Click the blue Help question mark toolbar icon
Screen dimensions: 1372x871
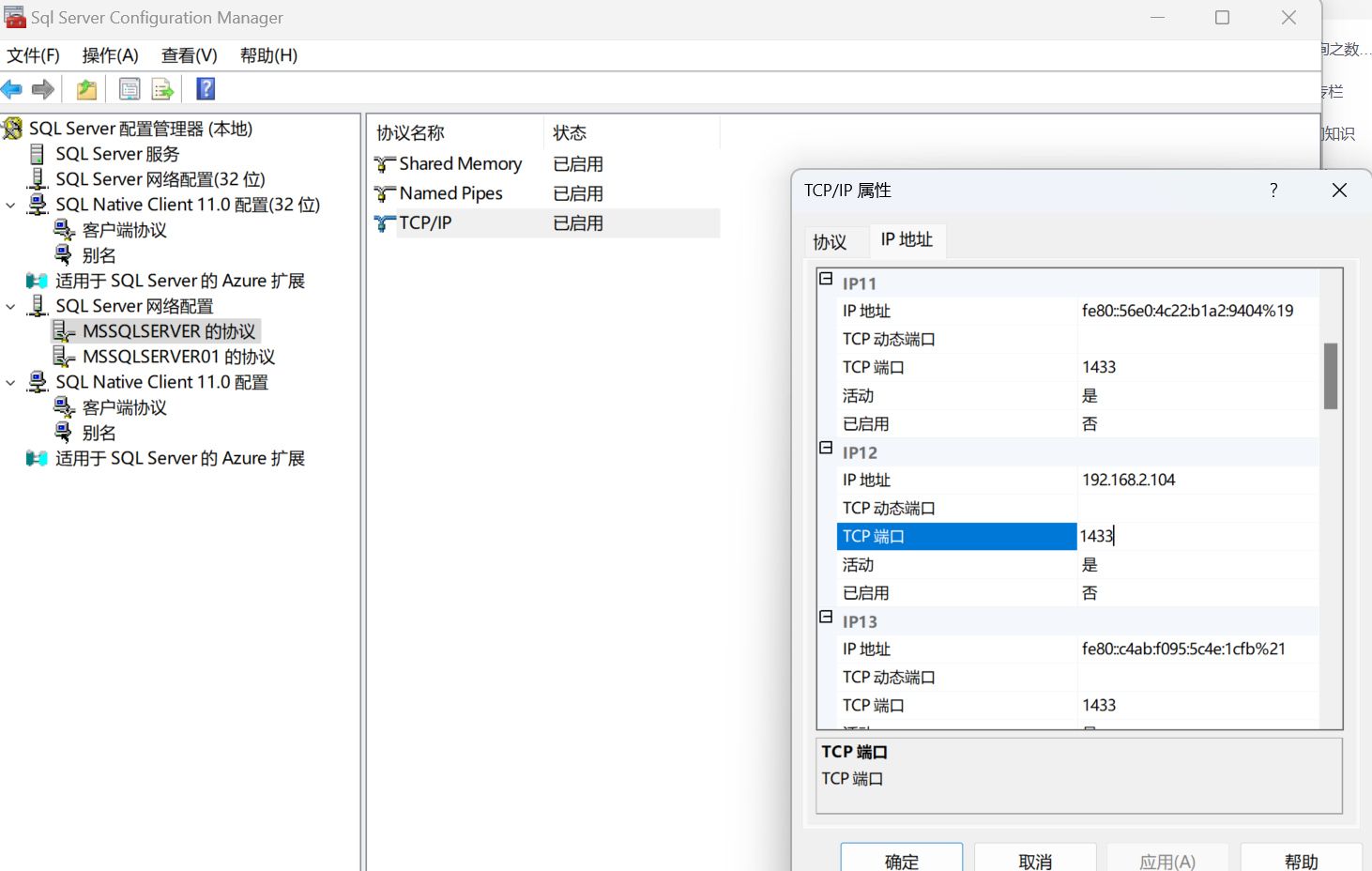pyautogui.click(x=206, y=89)
